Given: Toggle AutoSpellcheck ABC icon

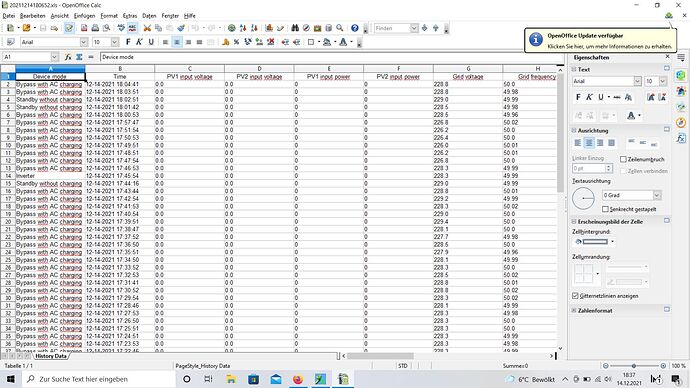Looking at the screenshot, I should pos(132,28).
